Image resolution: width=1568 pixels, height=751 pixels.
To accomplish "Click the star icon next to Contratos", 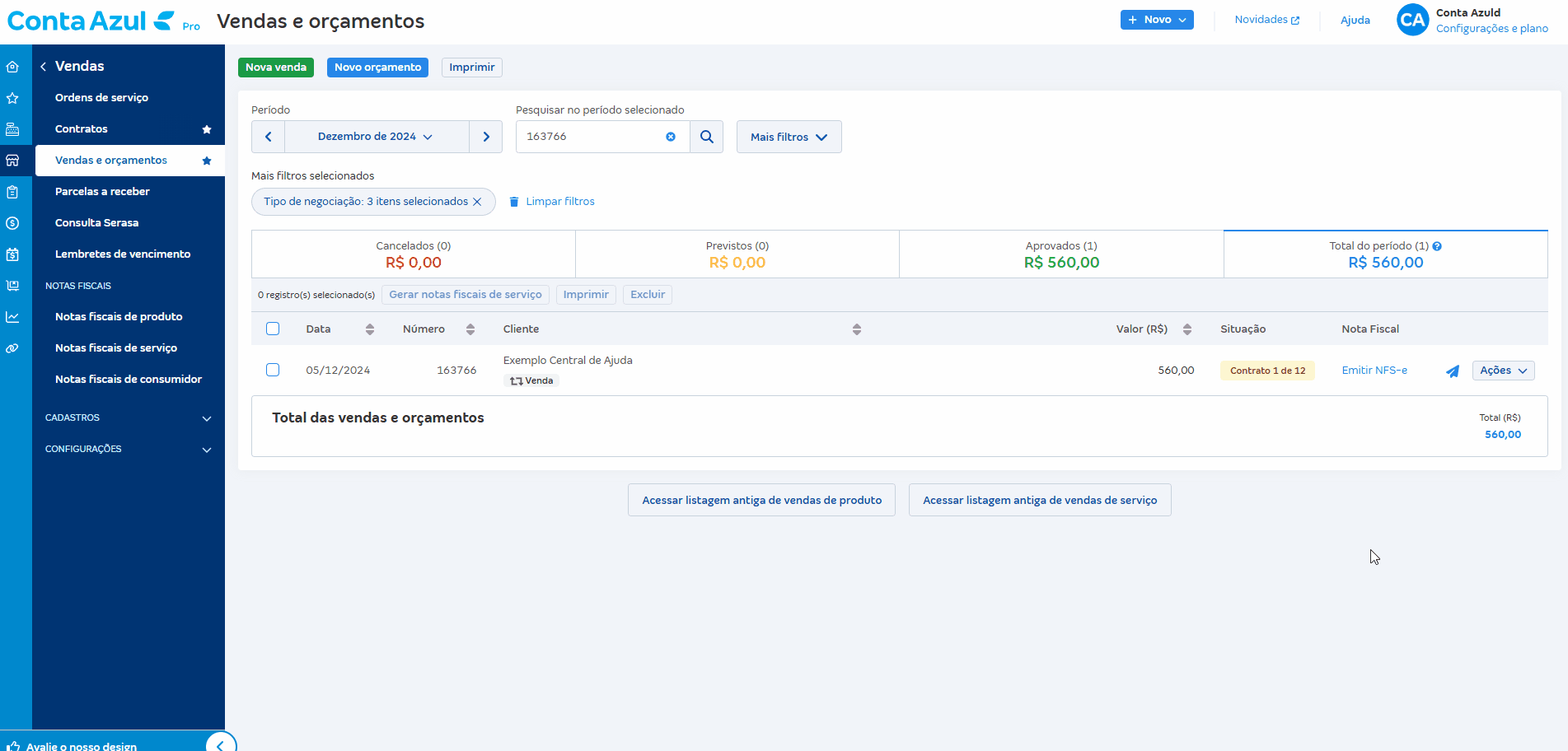I will coord(207,129).
